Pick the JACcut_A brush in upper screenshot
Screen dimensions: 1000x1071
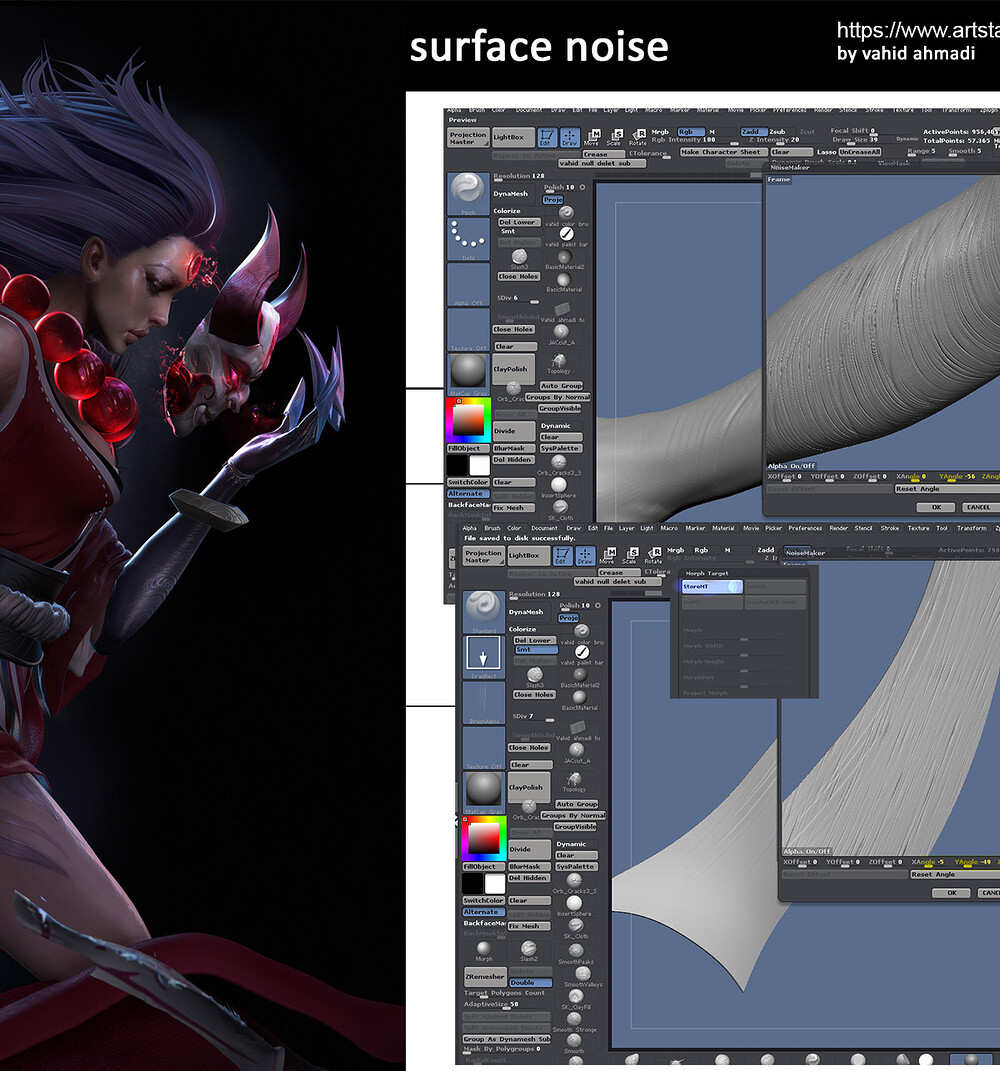coord(561,333)
